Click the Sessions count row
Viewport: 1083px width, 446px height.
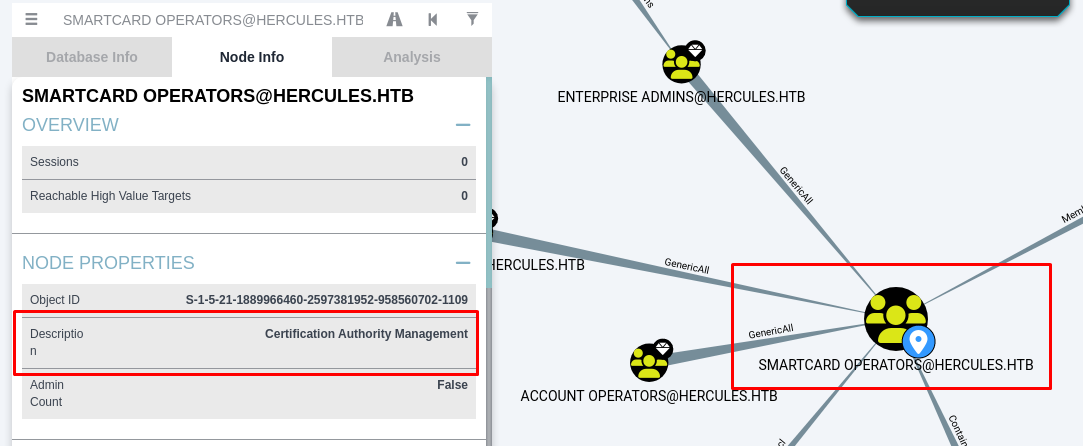click(x=248, y=162)
